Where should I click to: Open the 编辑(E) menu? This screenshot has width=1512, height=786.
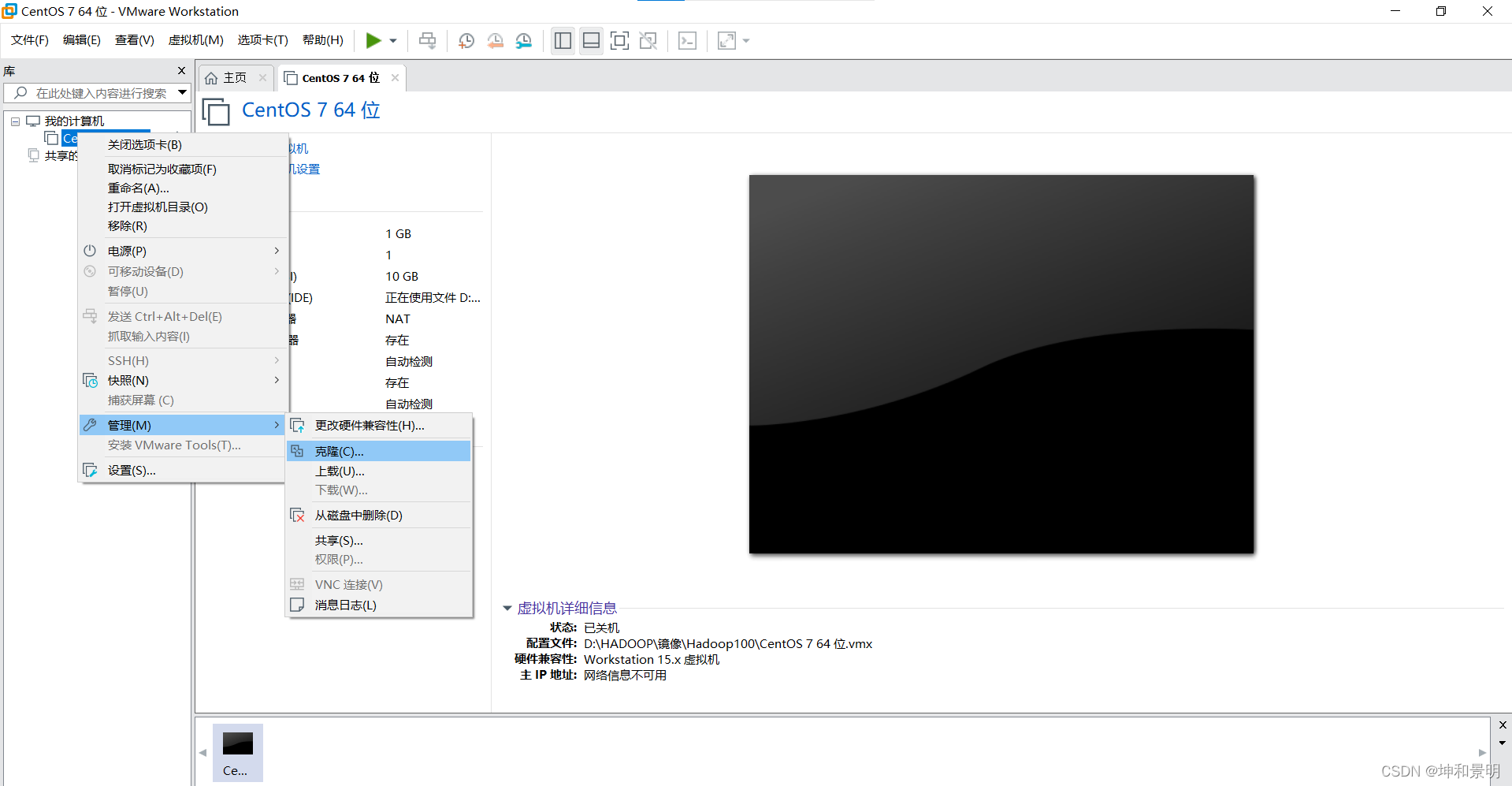[x=82, y=40]
